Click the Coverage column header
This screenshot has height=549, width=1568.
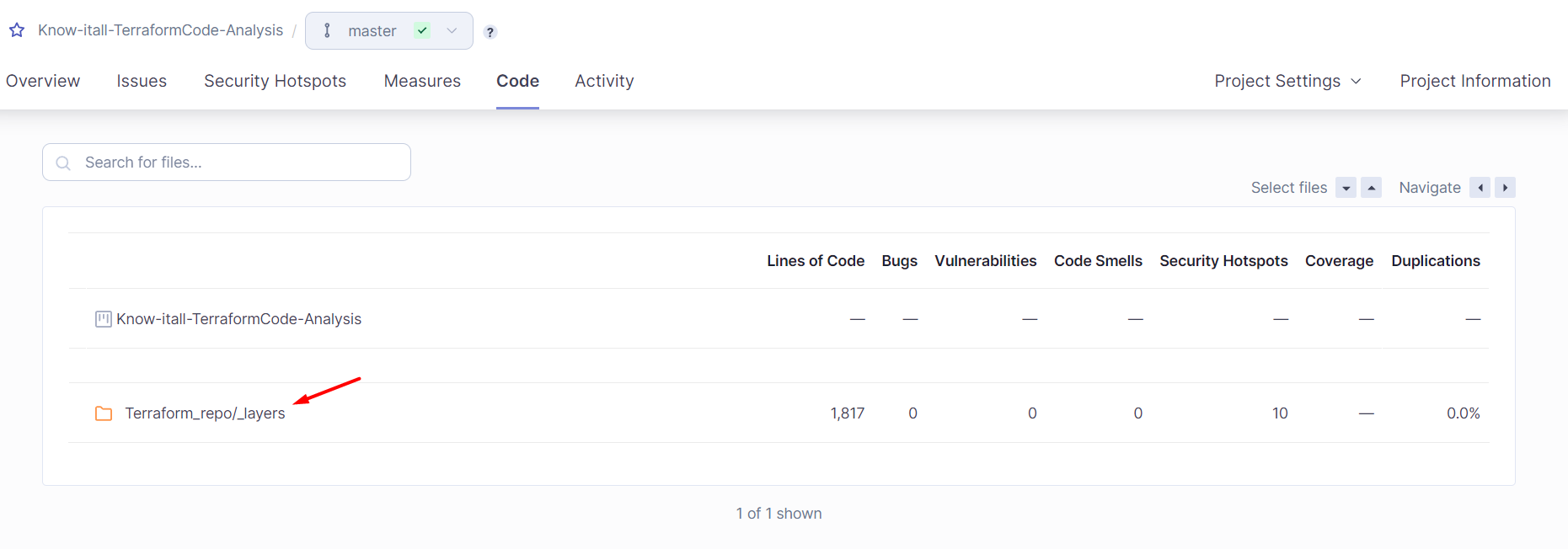coord(1339,261)
